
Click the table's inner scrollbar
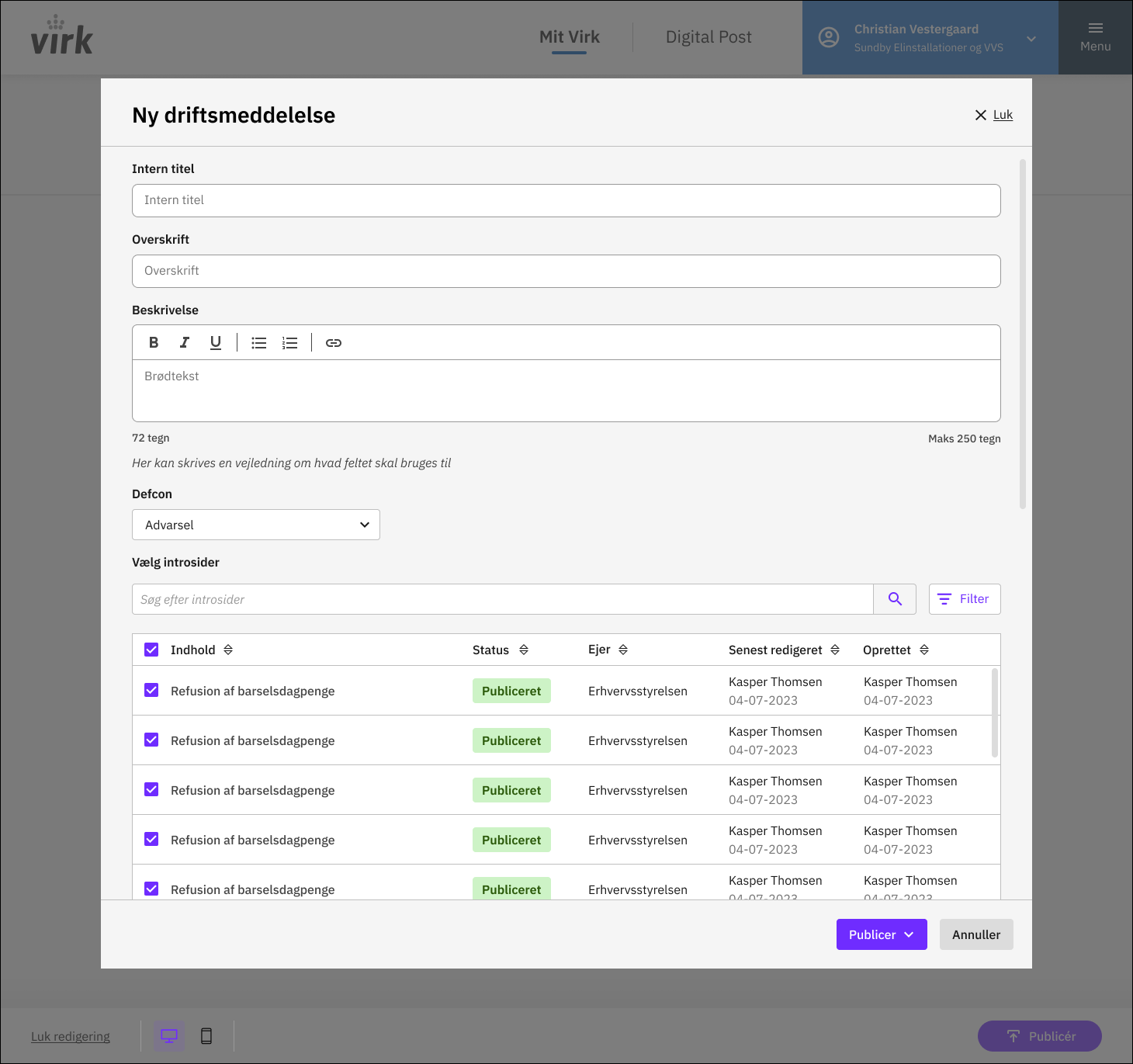(995, 712)
